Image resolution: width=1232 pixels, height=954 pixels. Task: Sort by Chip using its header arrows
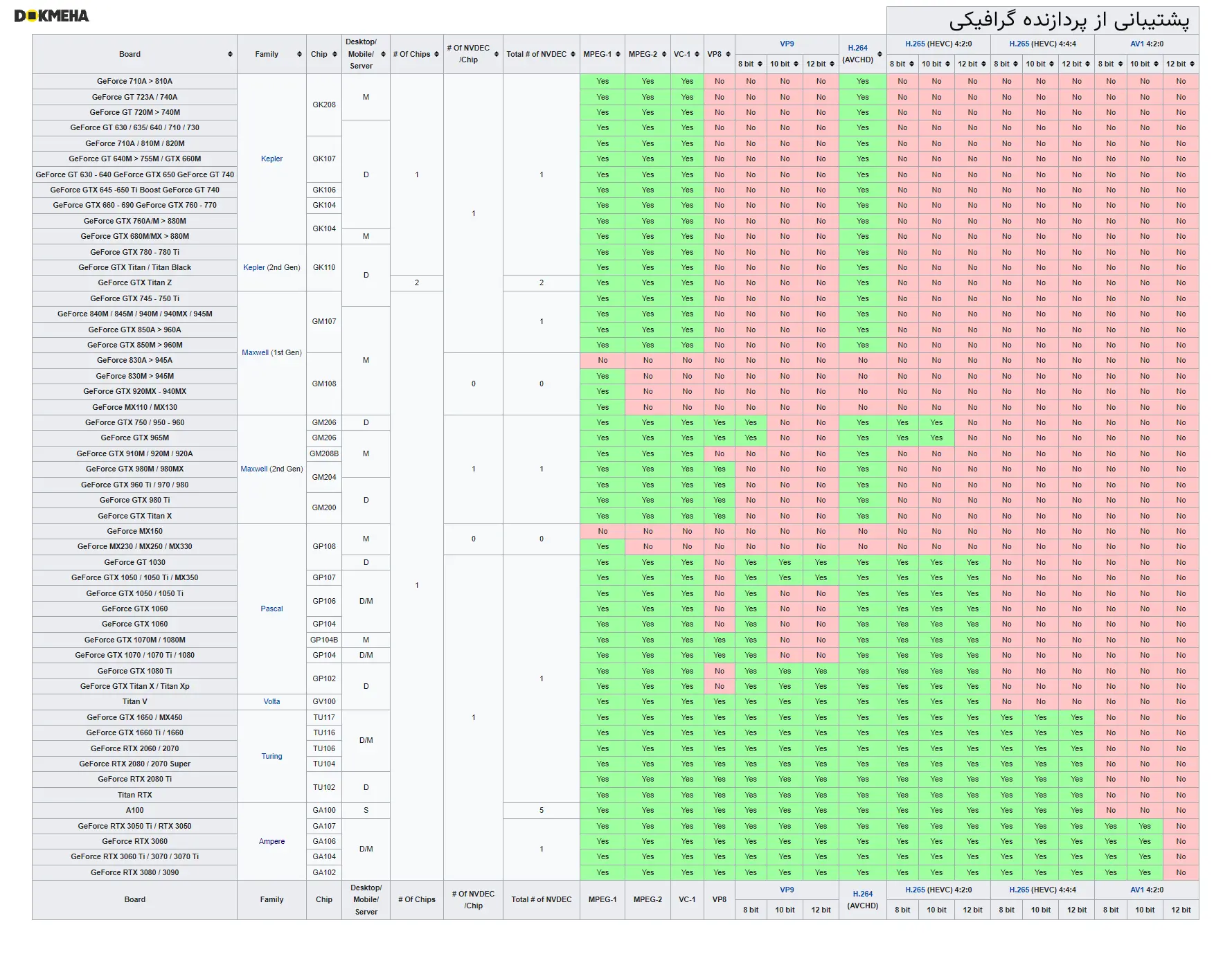(x=334, y=54)
